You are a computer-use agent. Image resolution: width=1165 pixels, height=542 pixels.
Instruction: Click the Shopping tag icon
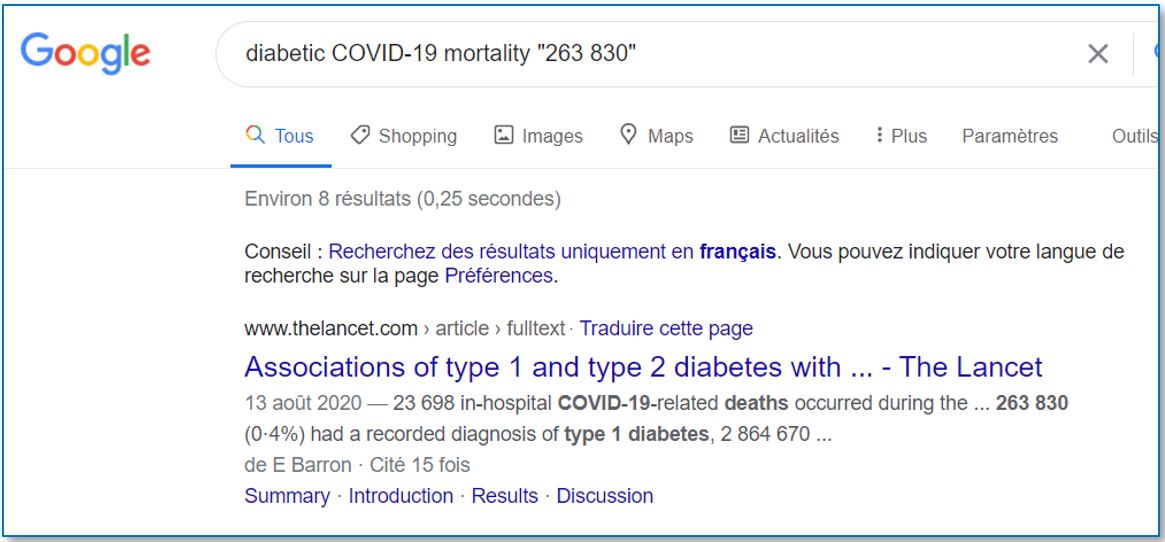coord(360,135)
